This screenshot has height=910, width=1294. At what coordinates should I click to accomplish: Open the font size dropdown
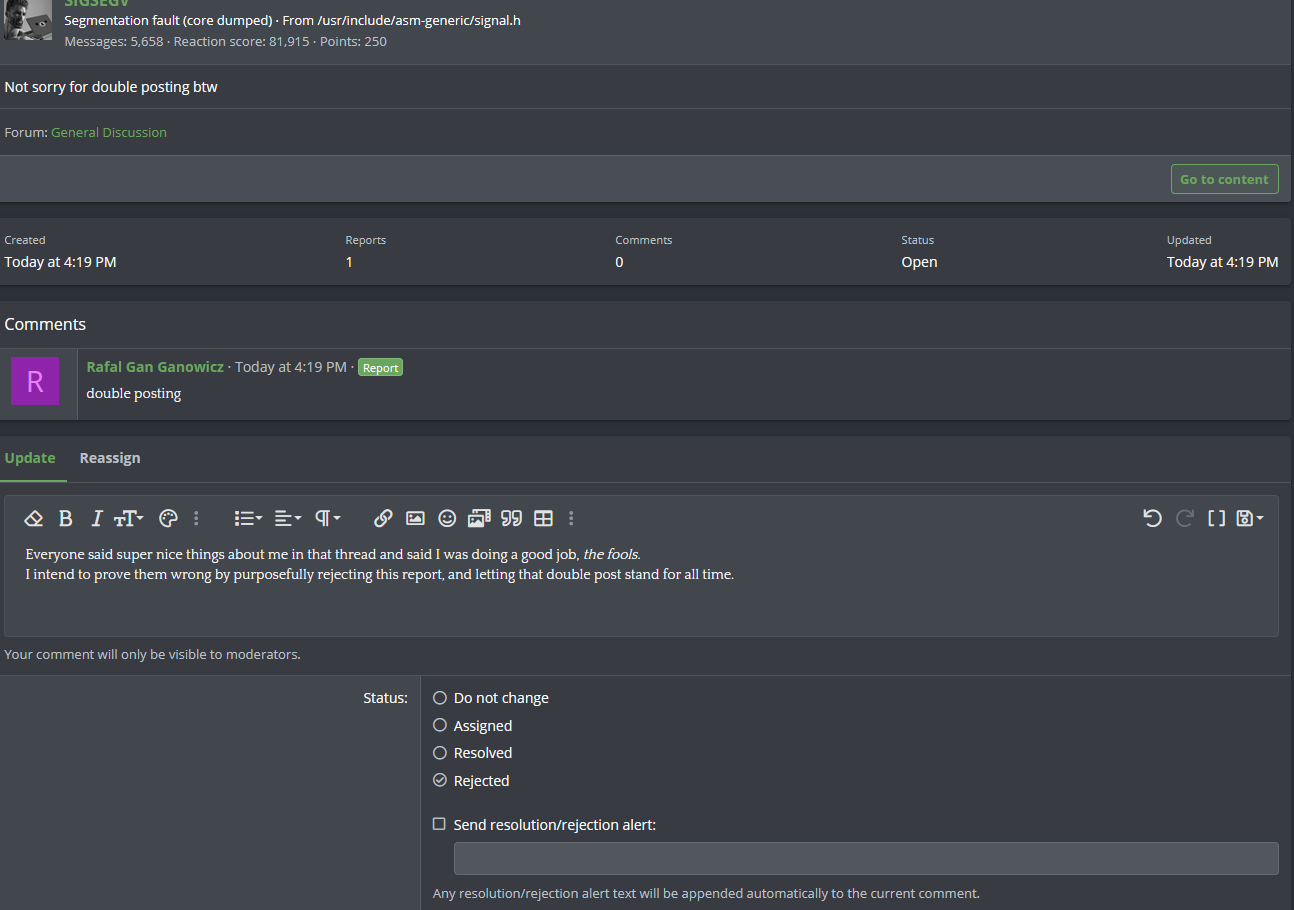128,518
